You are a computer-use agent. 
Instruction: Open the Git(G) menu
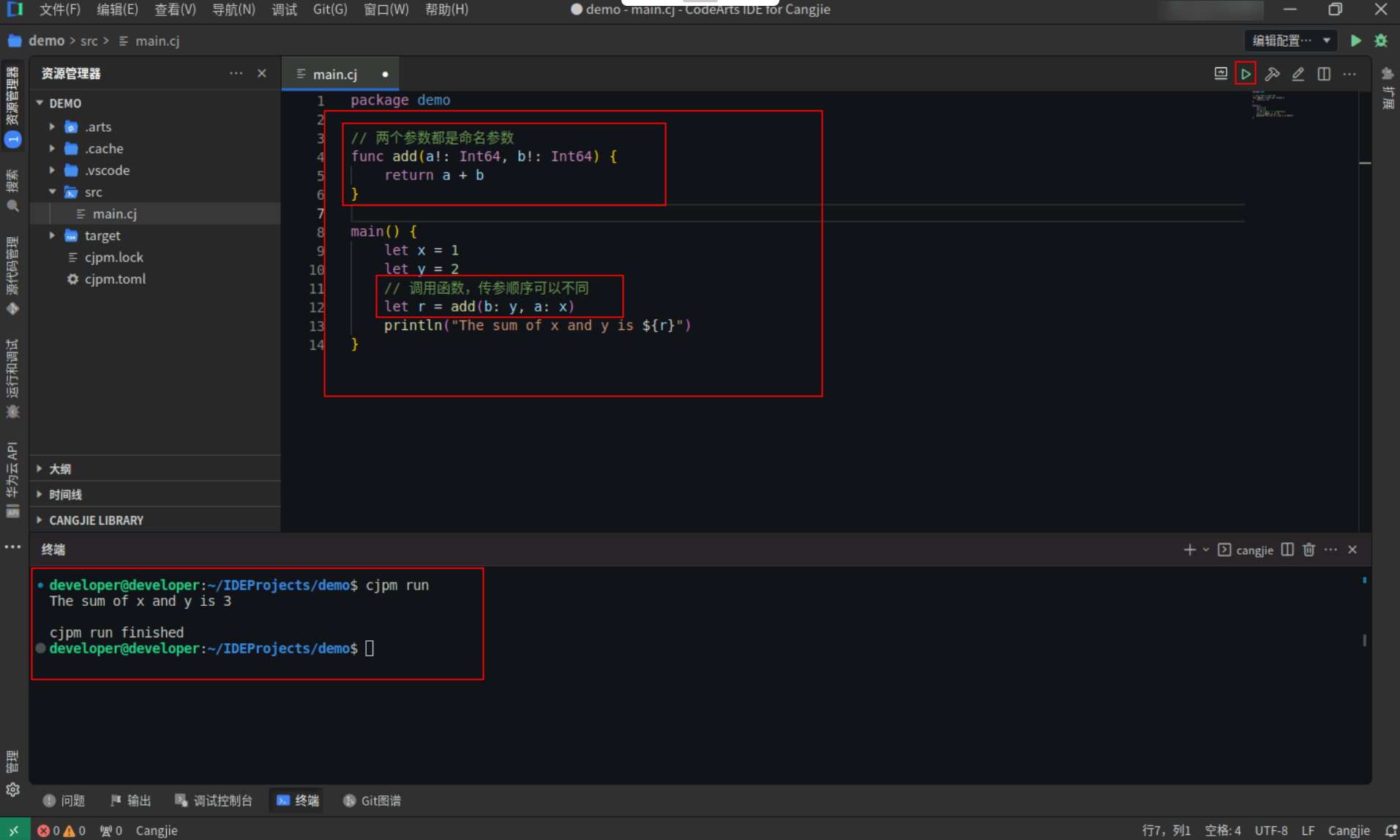[x=330, y=10]
